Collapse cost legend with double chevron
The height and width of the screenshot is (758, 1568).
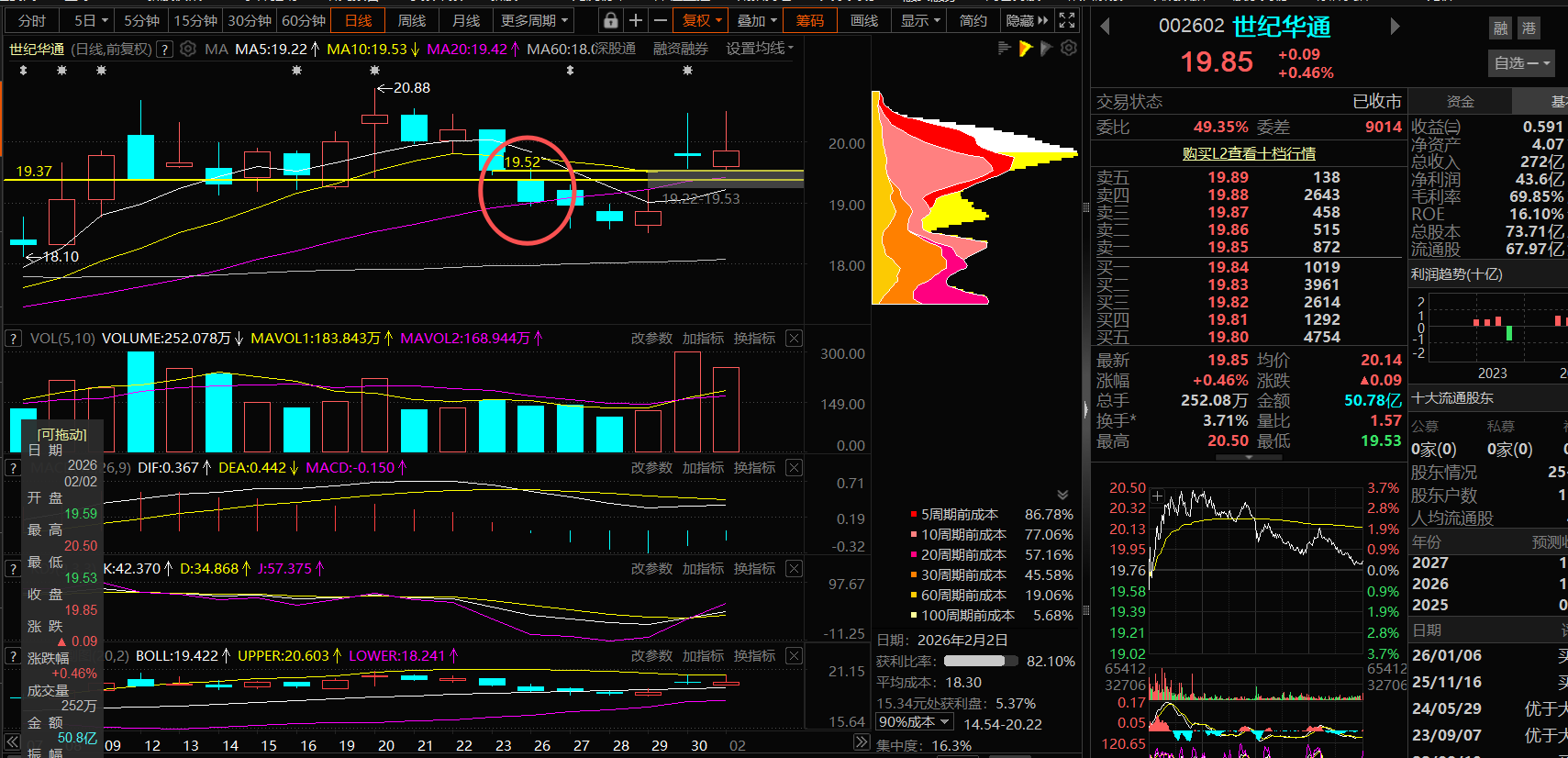coord(1062,495)
